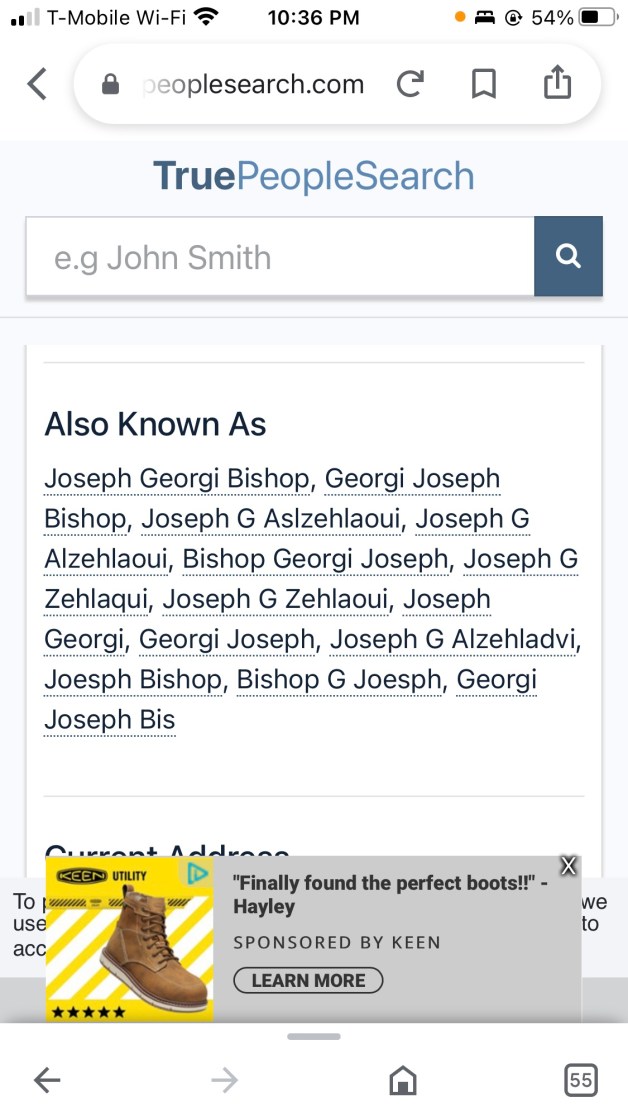Tap the bottom forward arrow
The image size is (628, 1117).
point(225,1080)
